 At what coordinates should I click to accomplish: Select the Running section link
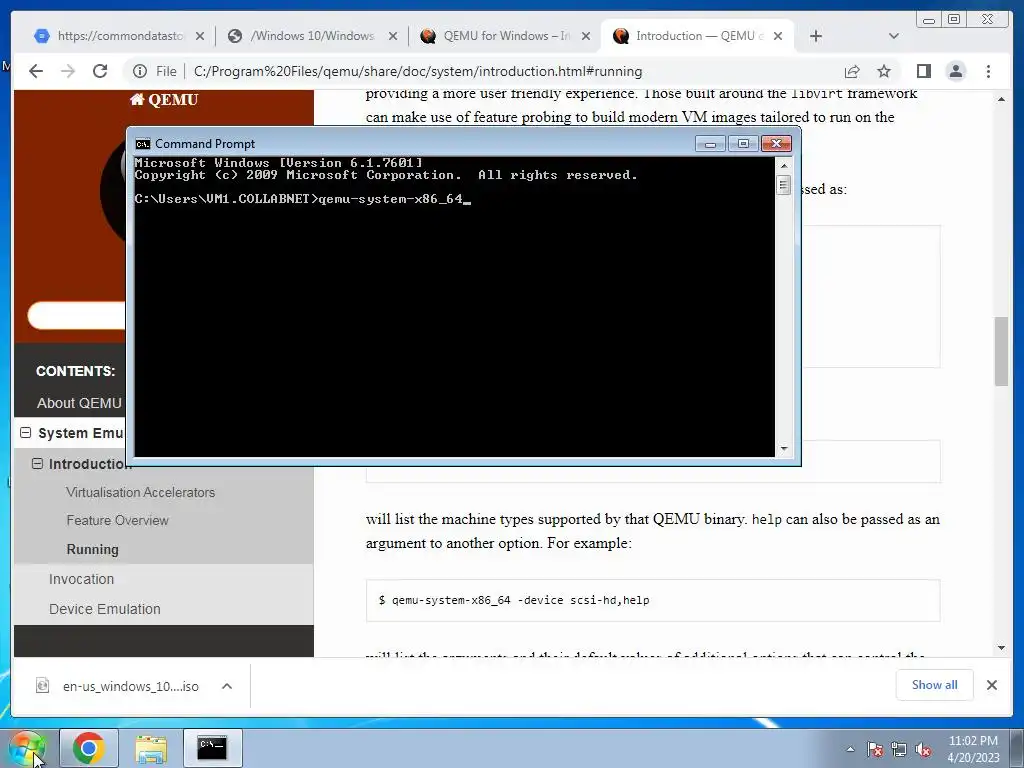click(93, 549)
